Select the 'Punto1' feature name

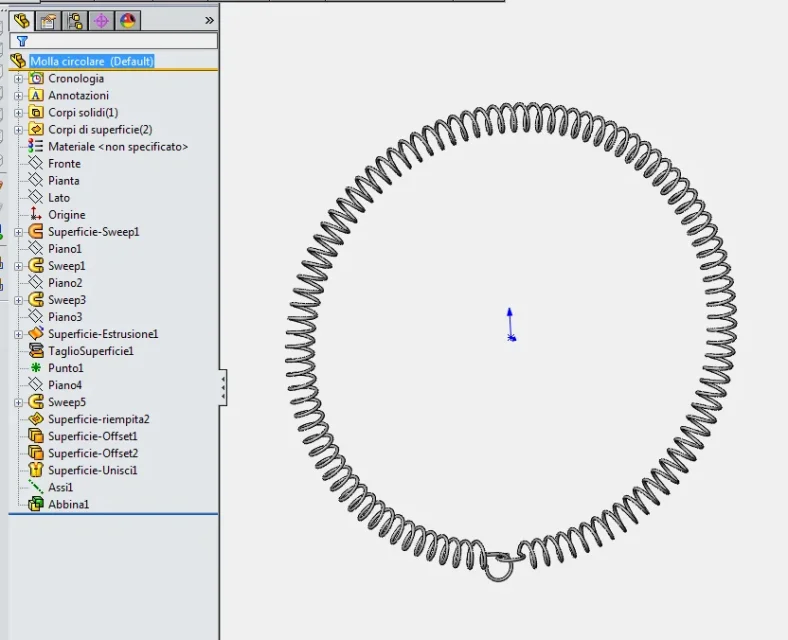pos(66,368)
